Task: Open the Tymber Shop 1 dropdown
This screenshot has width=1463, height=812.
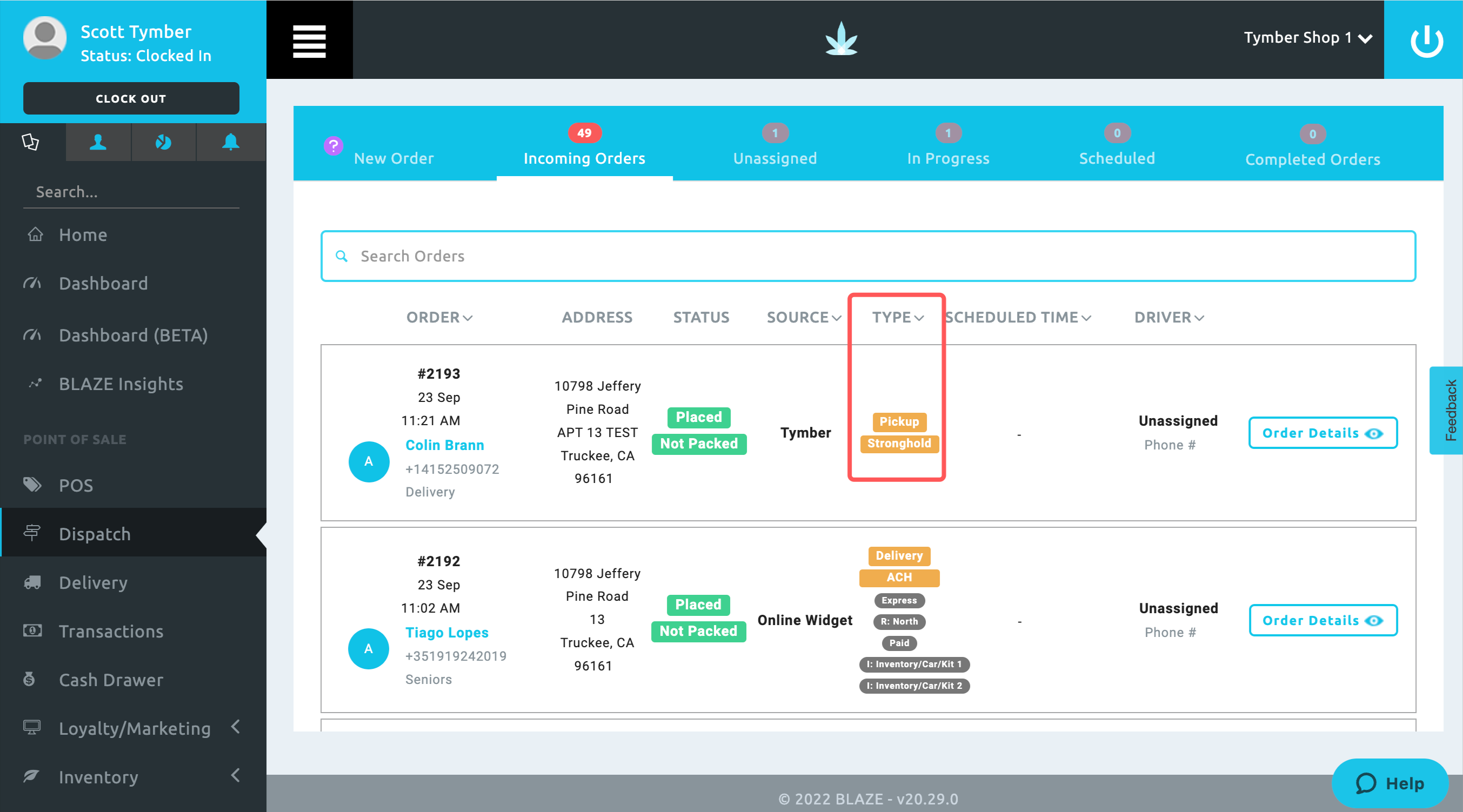Action: 1307,38
